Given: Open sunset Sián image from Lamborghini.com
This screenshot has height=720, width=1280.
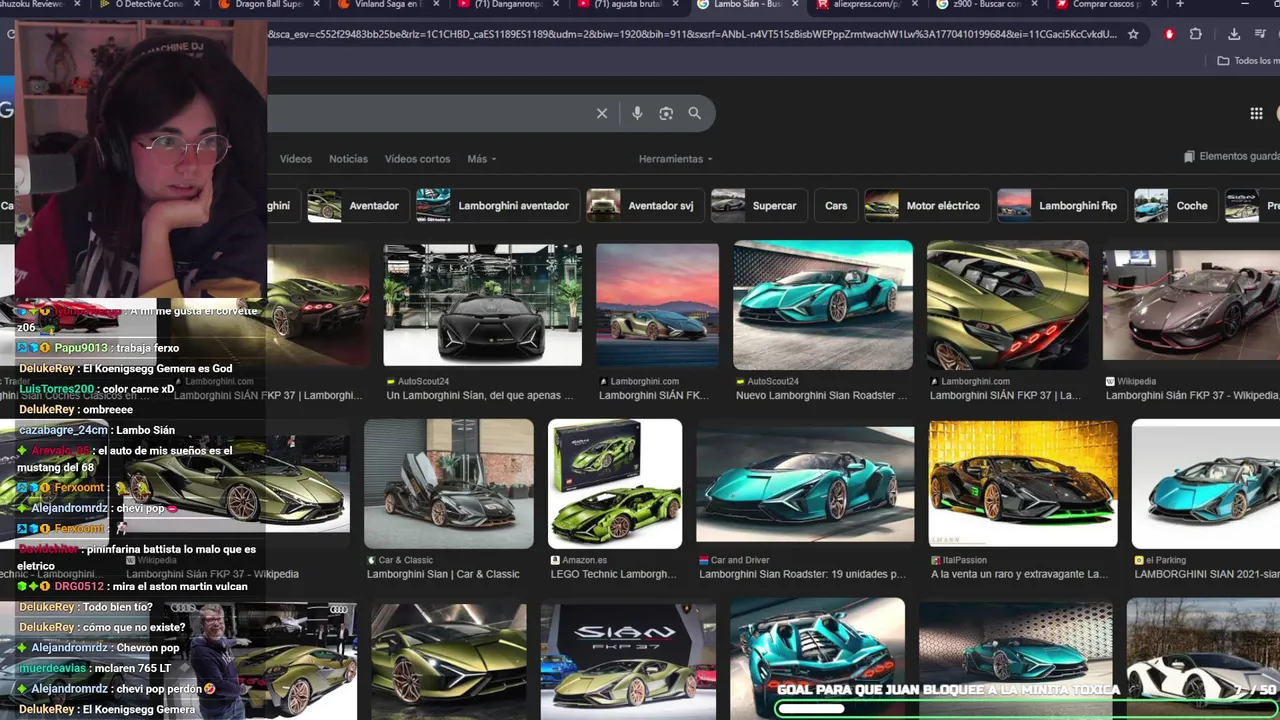Looking at the screenshot, I should pos(657,305).
